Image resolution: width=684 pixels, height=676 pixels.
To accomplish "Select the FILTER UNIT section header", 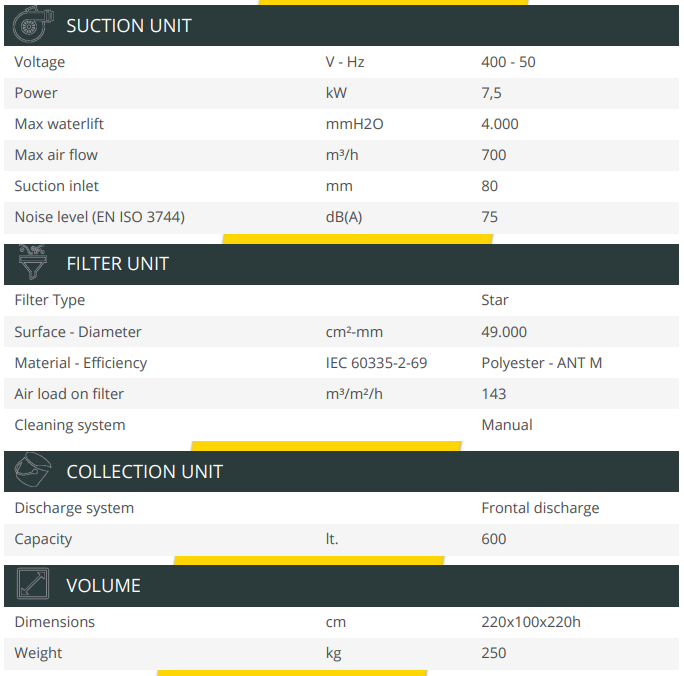I will point(117,264).
